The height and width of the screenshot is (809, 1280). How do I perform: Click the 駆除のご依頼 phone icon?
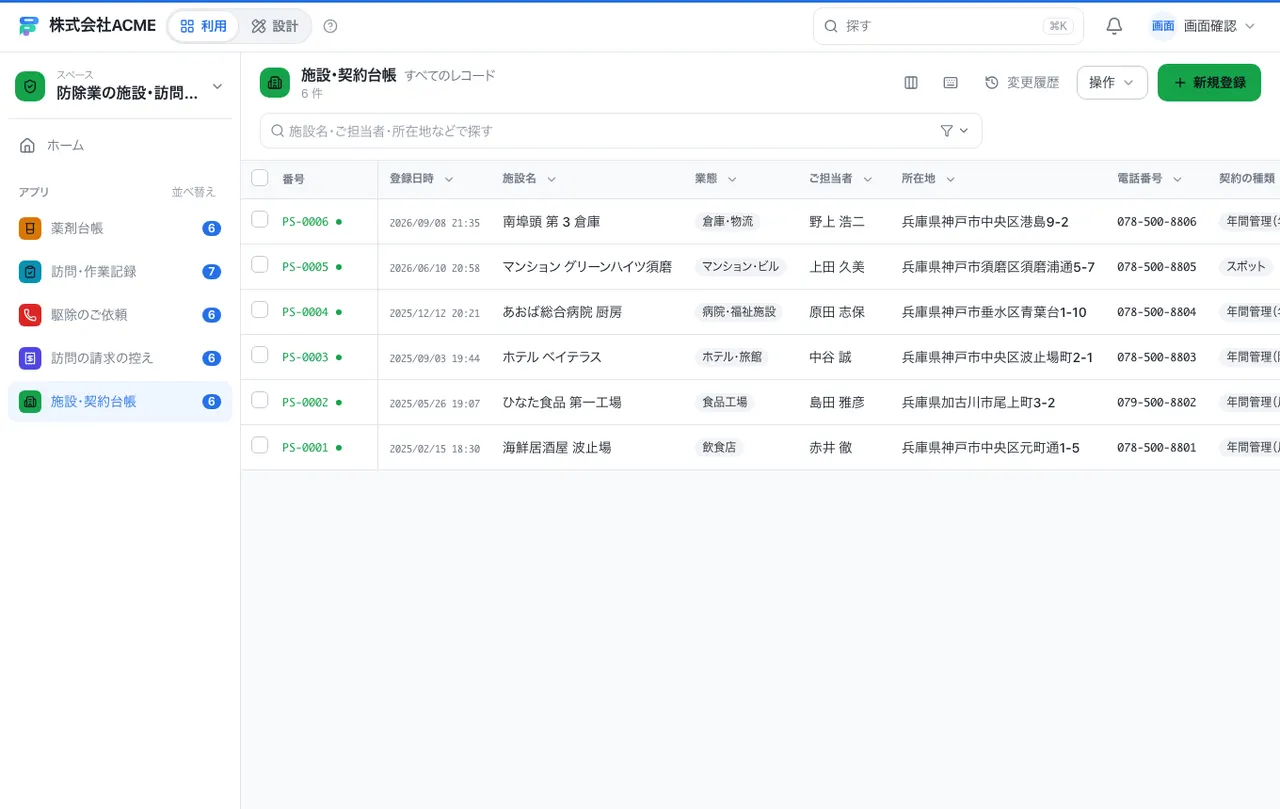(x=30, y=314)
